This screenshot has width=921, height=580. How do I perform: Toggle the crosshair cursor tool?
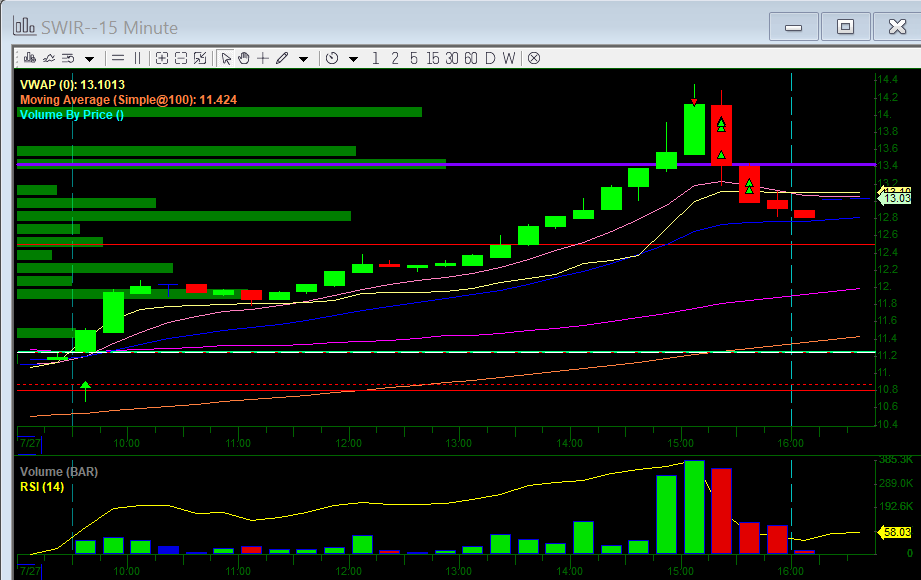(x=263, y=58)
